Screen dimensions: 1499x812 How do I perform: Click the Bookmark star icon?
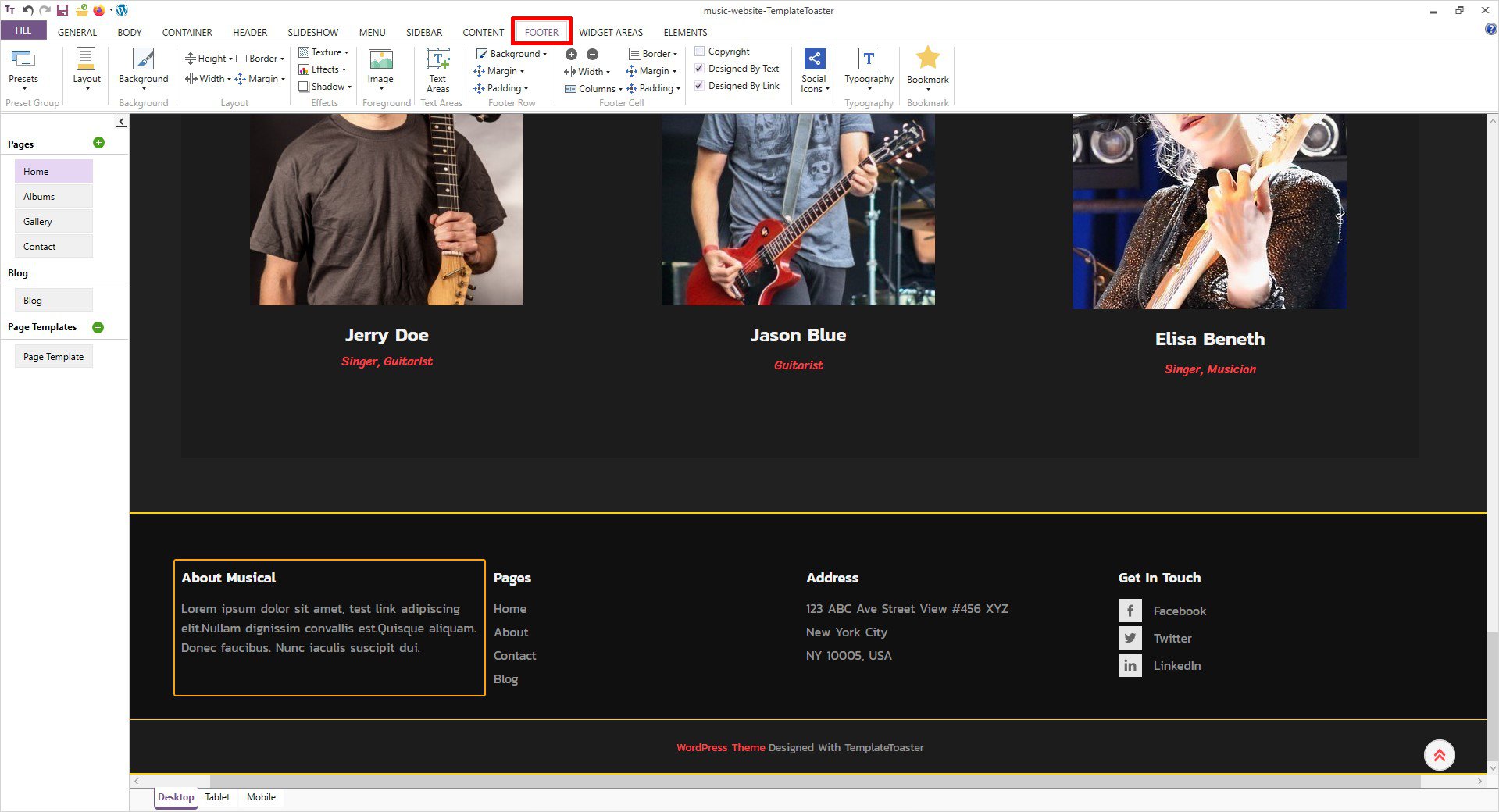pos(927,59)
